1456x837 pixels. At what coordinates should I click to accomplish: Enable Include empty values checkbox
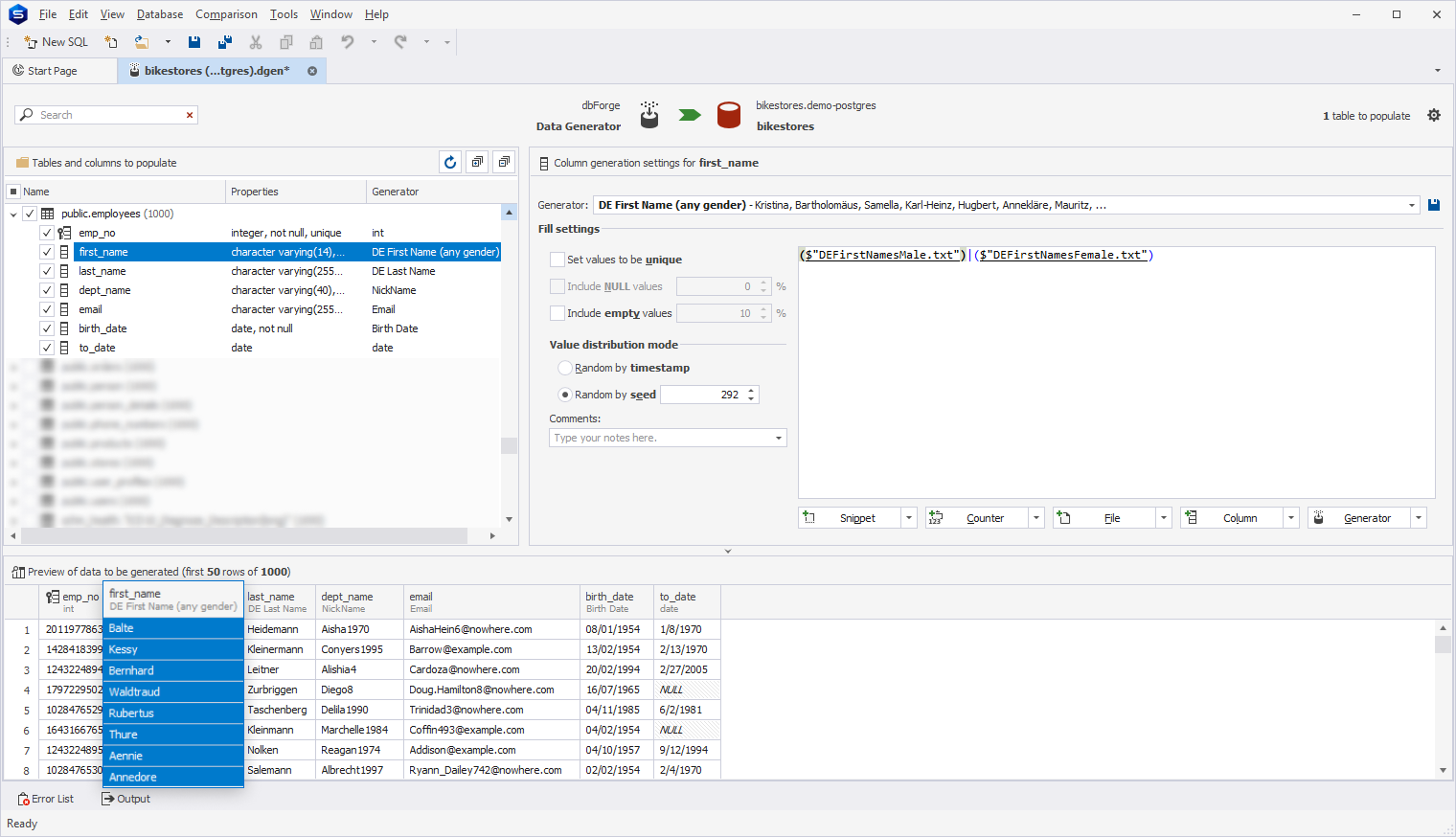tap(557, 313)
